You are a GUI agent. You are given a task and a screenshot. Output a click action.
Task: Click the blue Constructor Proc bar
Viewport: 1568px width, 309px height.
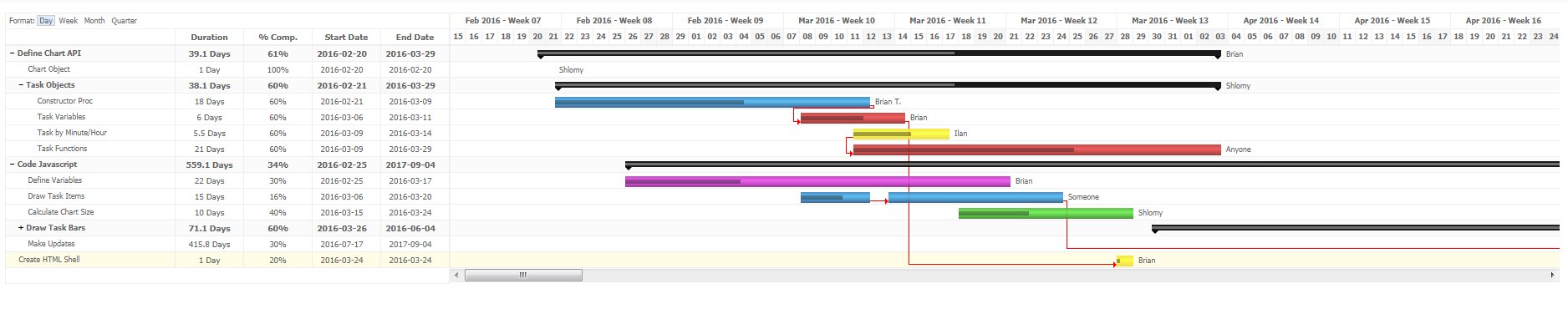tap(712, 102)
